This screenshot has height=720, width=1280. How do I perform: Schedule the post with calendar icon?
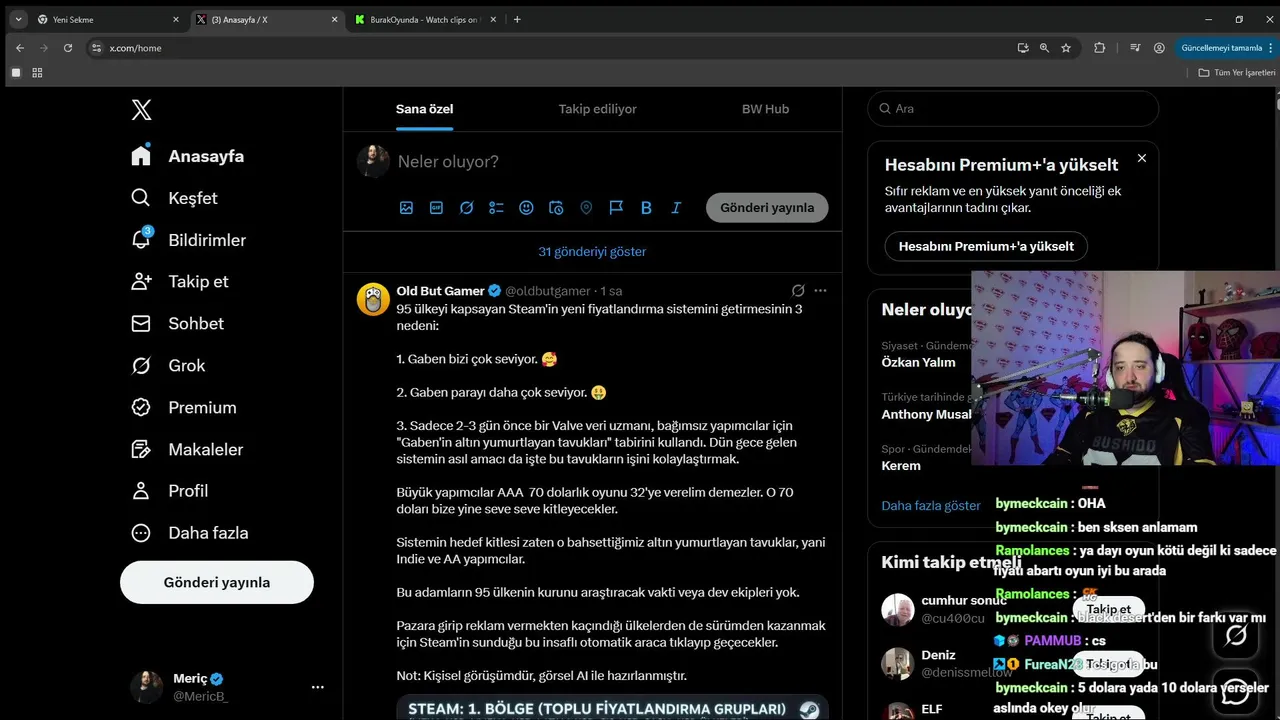point(556,208)
